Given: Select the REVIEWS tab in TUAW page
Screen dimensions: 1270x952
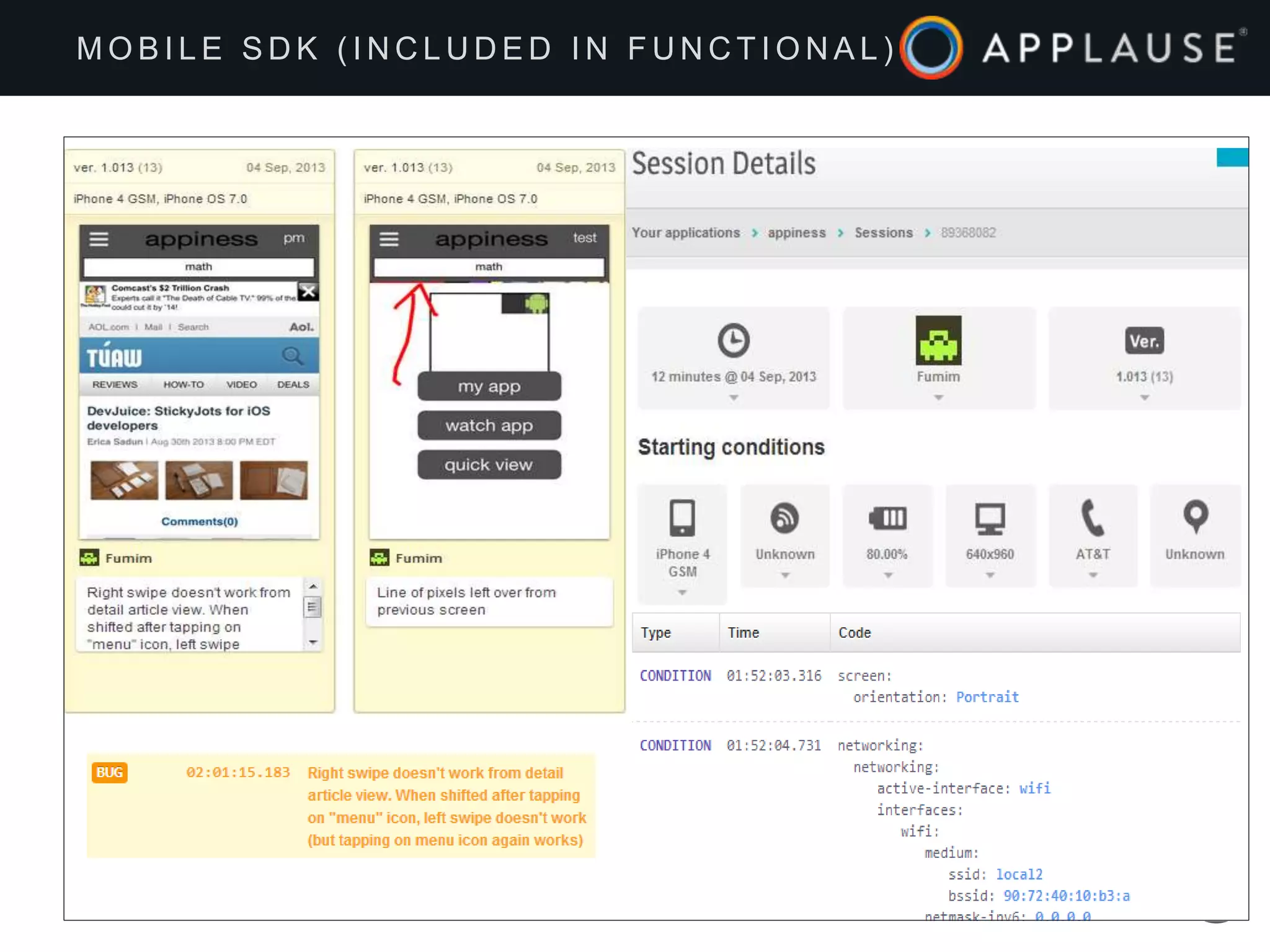Looking at the screenshot, I should pos(115,385).
